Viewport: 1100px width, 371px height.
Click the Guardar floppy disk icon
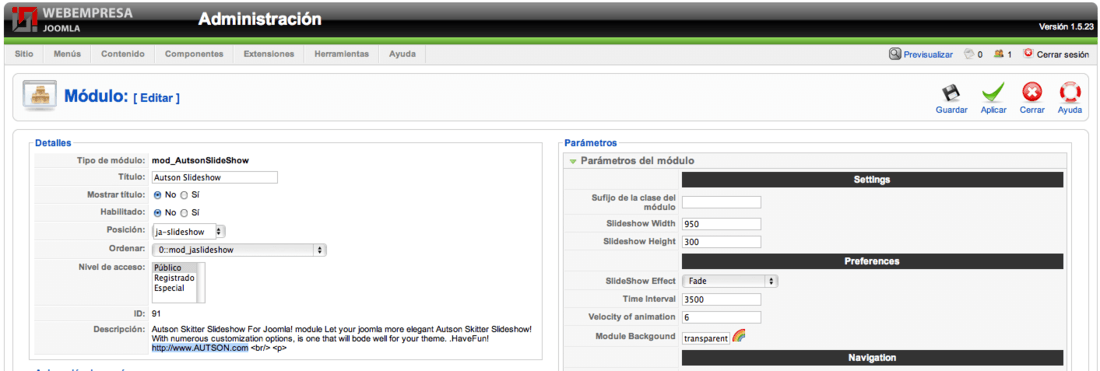click(951, 93)
